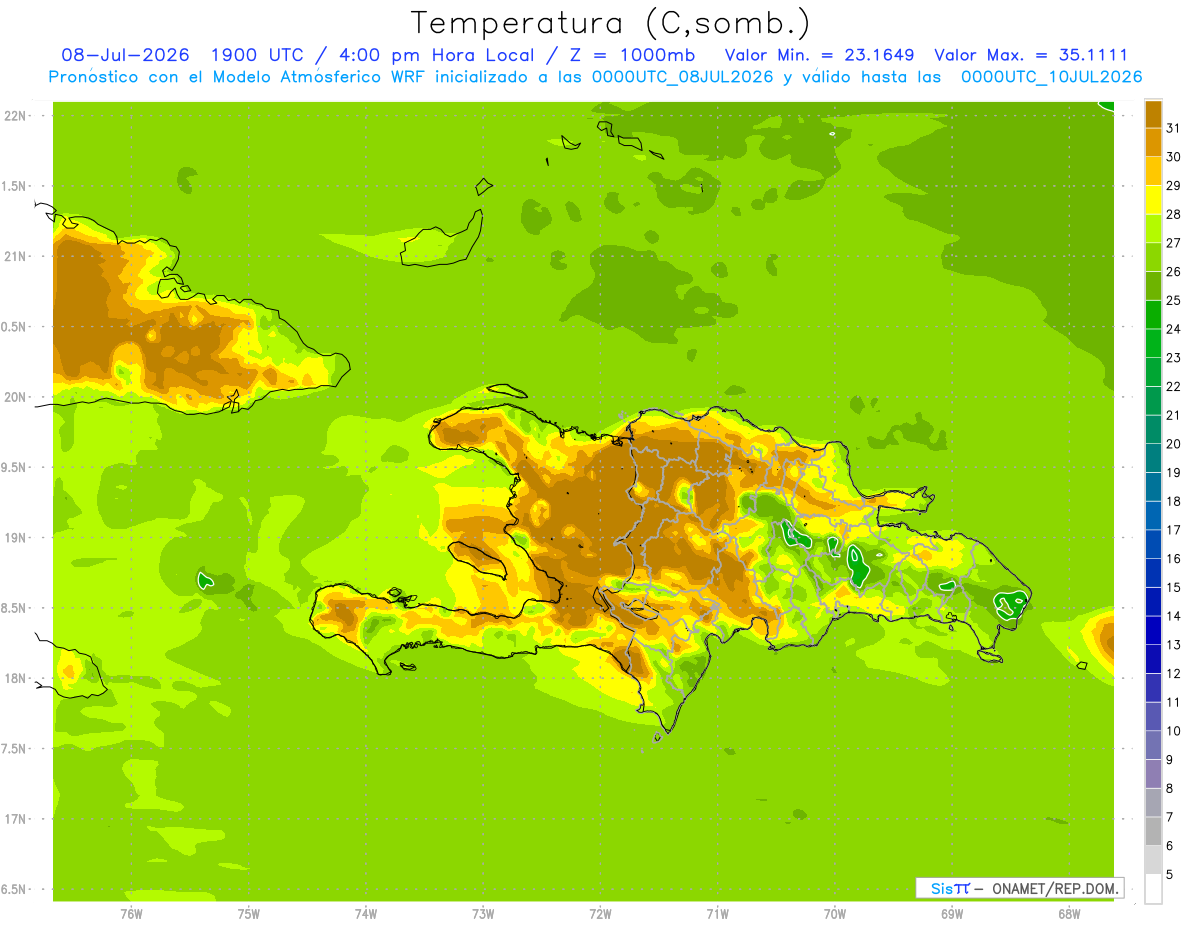
Task: Click the "19N" latitude label
Action: click(16, 537)
